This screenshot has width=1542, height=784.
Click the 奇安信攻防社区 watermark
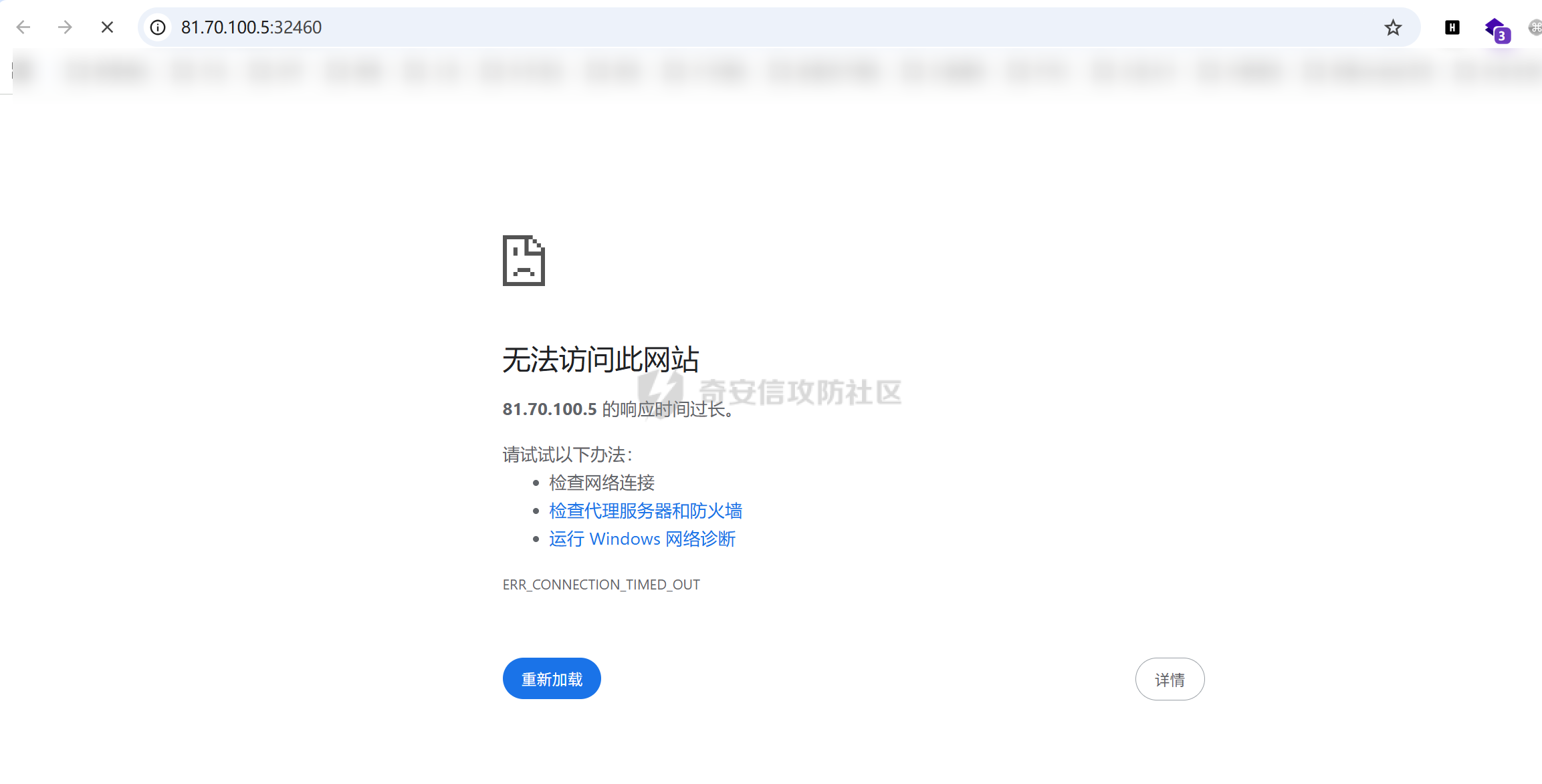[x=800, y=392]
